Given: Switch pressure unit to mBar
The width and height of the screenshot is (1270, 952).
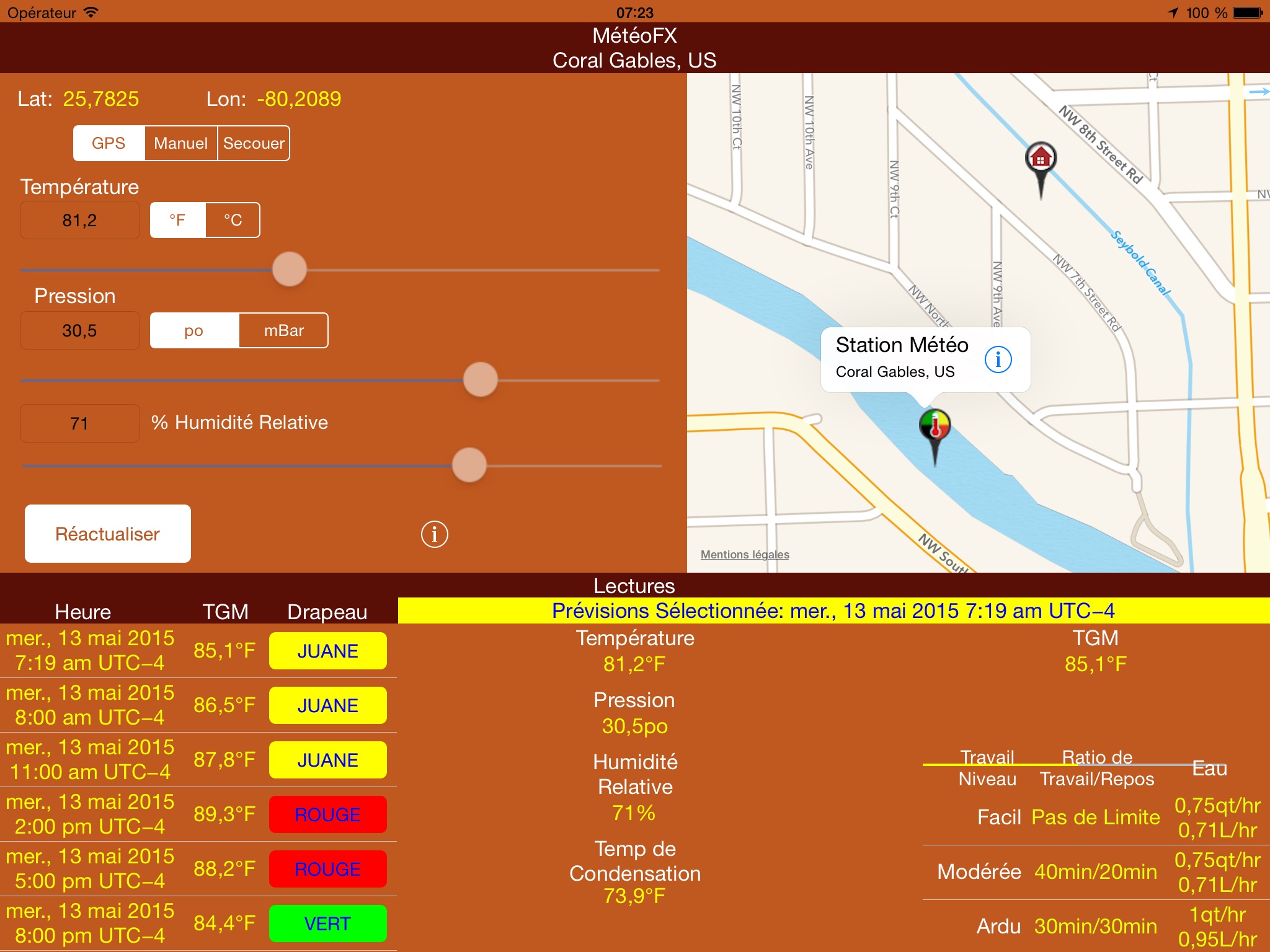Looking at the screenshot, I should click(x=283, y=330).
